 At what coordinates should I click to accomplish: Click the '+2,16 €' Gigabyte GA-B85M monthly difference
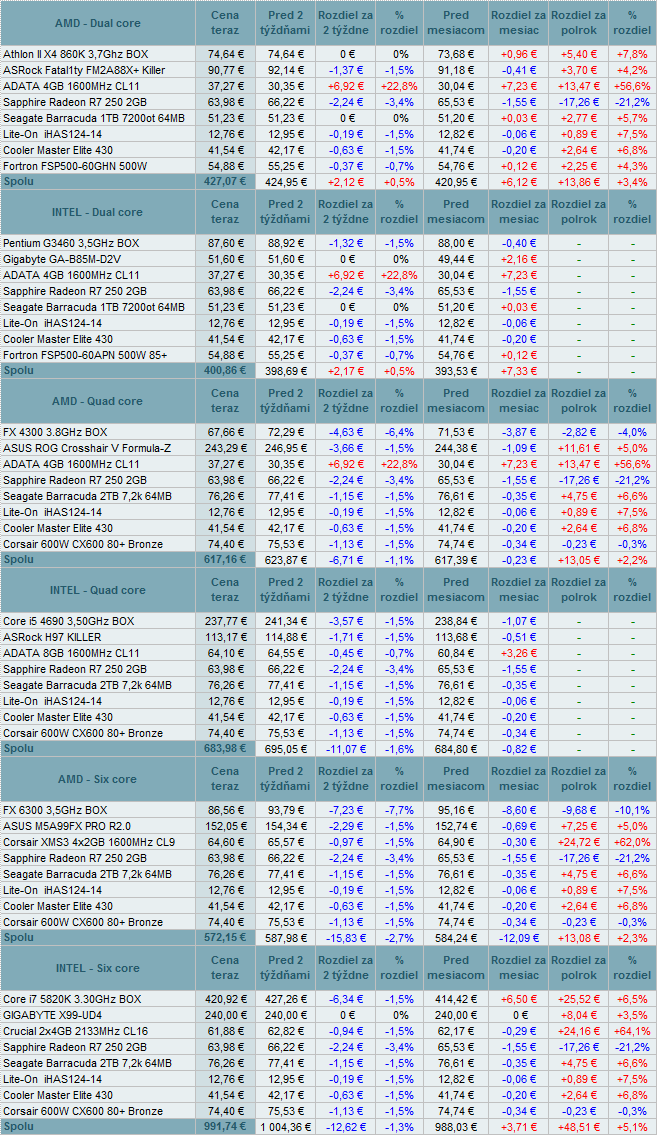[519, 259]
